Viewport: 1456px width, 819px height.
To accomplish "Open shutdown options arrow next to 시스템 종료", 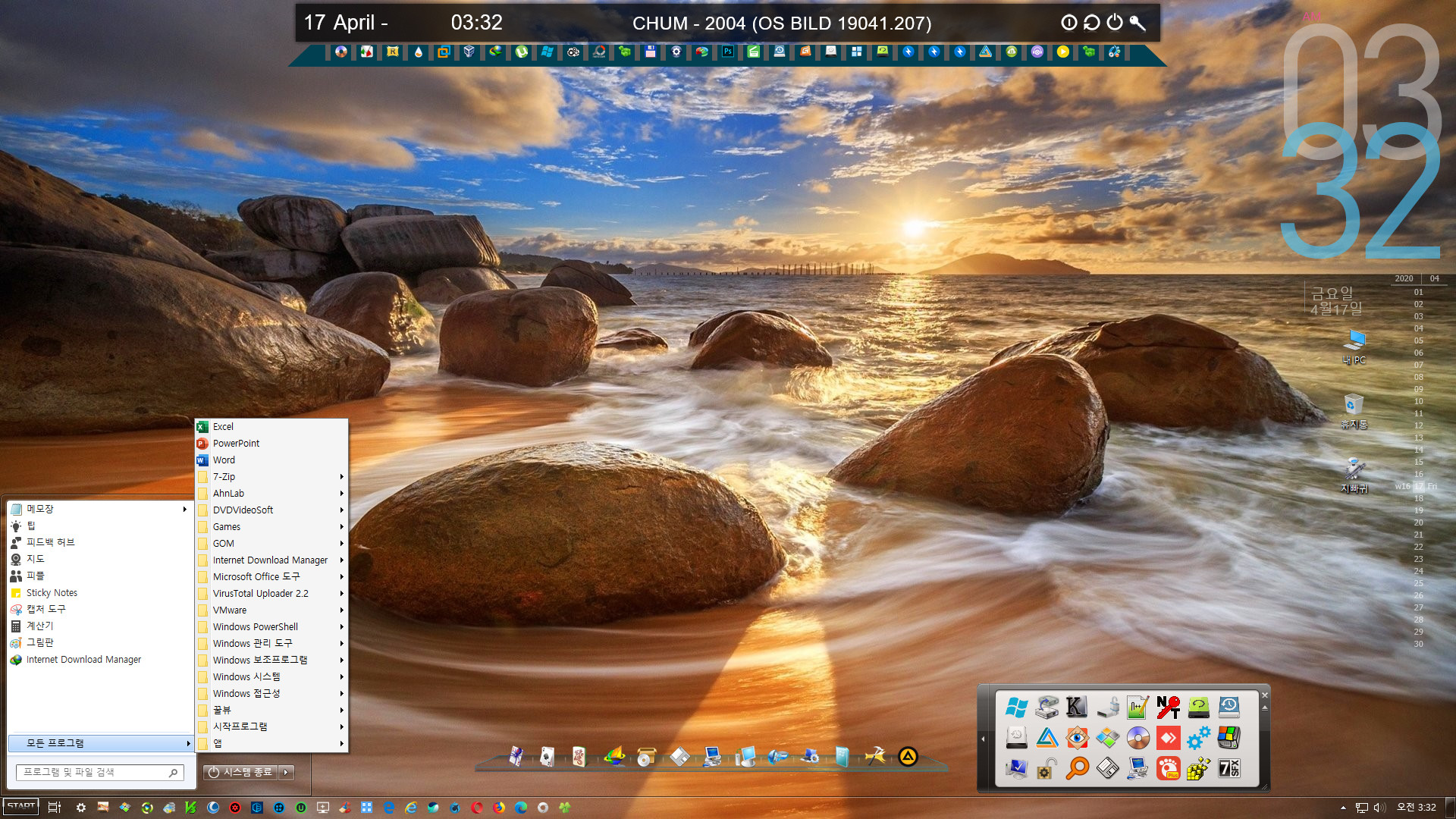I will point(286,772).
